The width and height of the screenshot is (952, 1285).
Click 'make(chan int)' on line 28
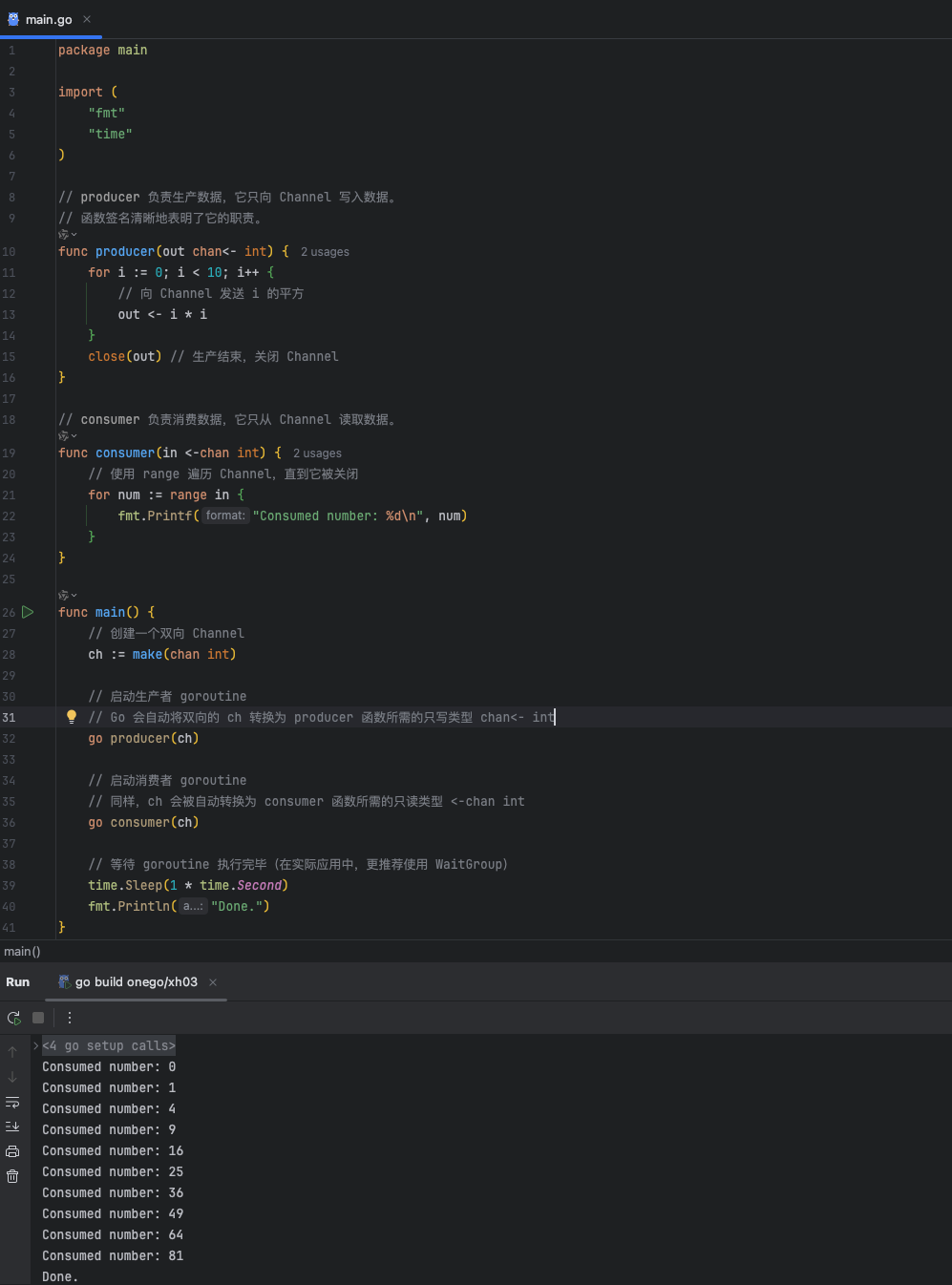(184, 654)
